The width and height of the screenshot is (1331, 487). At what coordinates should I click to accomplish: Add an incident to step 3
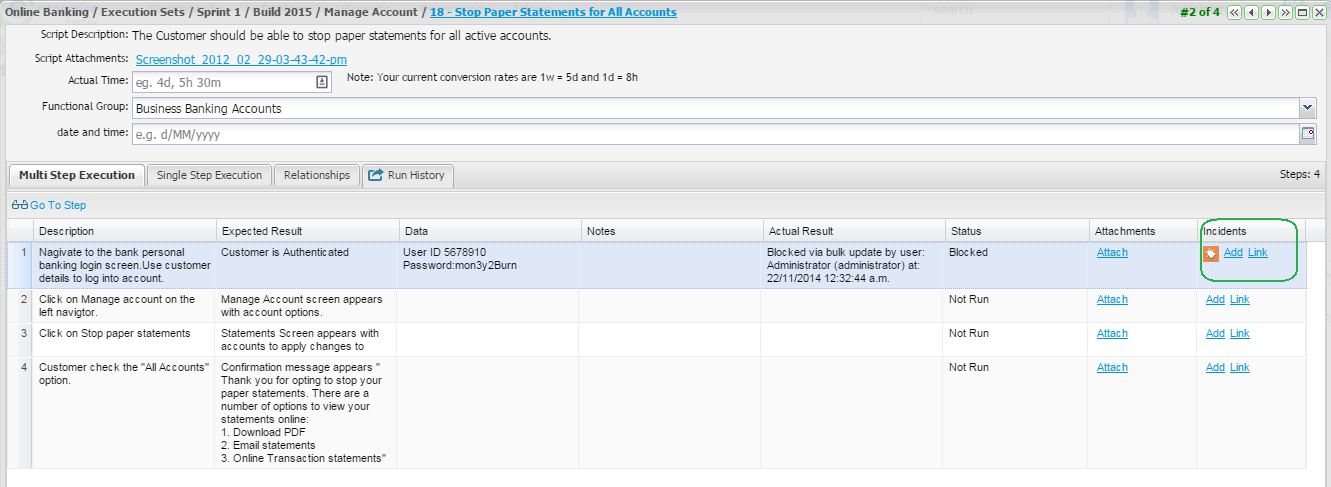(x=1215, y=334)
